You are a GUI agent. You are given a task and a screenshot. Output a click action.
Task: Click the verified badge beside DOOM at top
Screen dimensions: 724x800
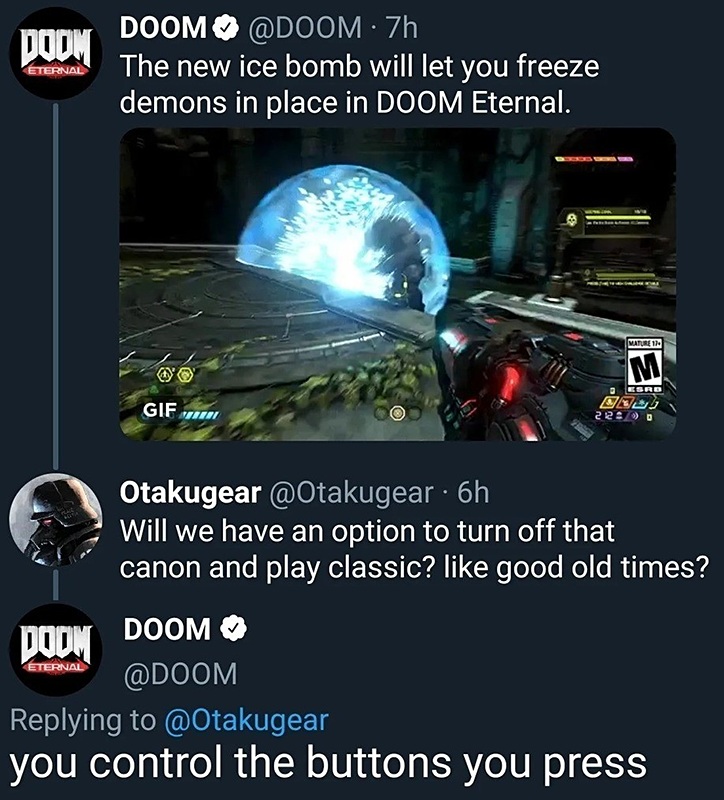pos(226,28)
